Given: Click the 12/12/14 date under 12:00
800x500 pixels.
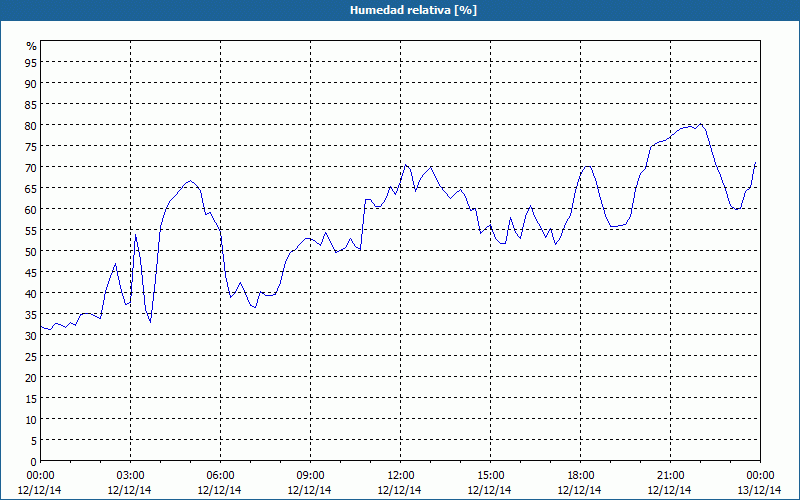Looking at the screenshot, I should pyautogui.click(x=399, y=490).
